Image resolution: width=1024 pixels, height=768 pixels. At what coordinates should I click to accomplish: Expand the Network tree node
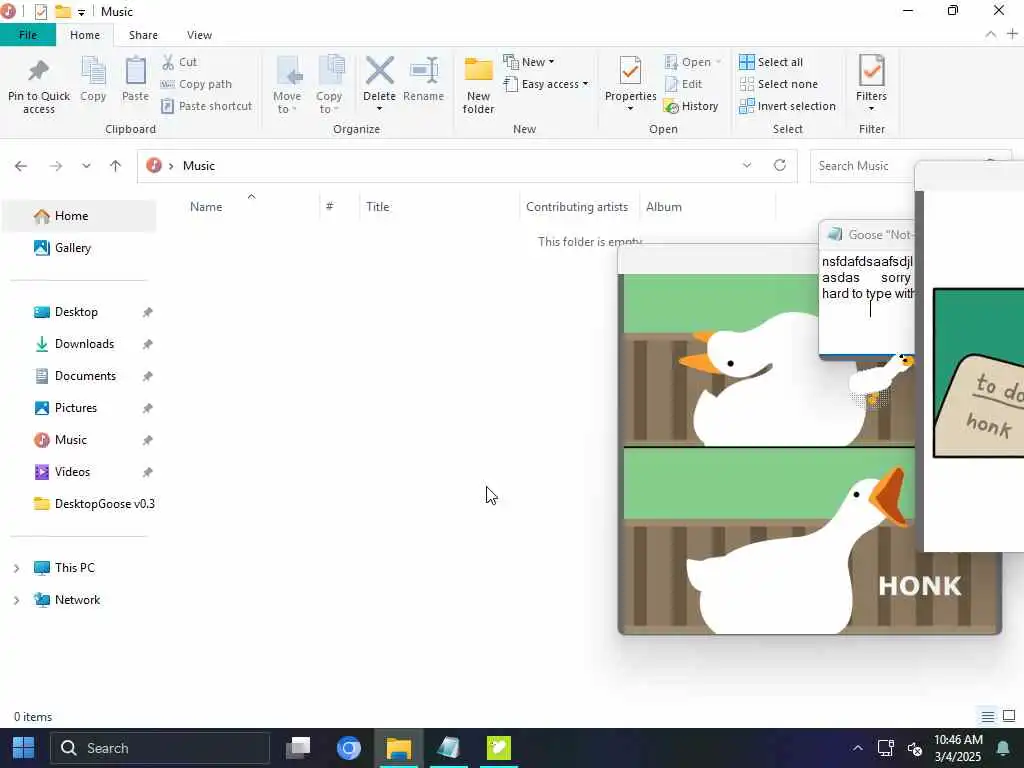click(16, 600)
